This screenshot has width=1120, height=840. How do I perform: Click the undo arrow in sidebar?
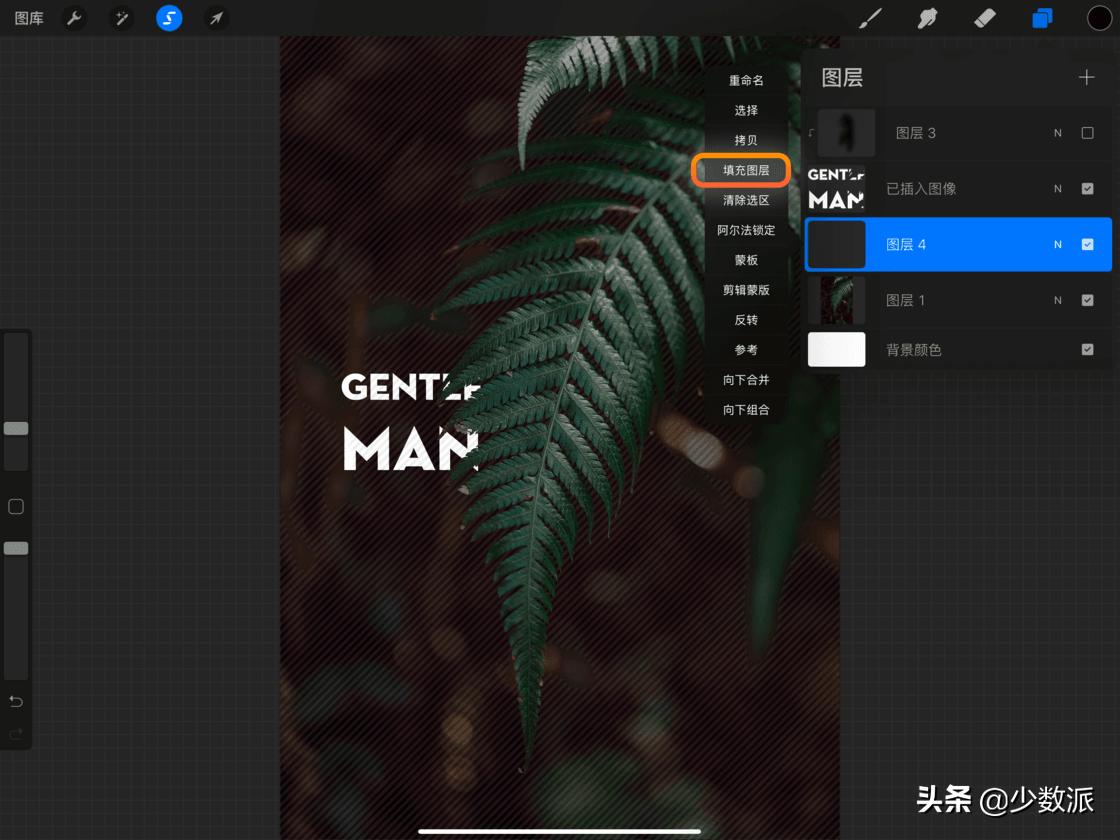click(x=16, y=701)
